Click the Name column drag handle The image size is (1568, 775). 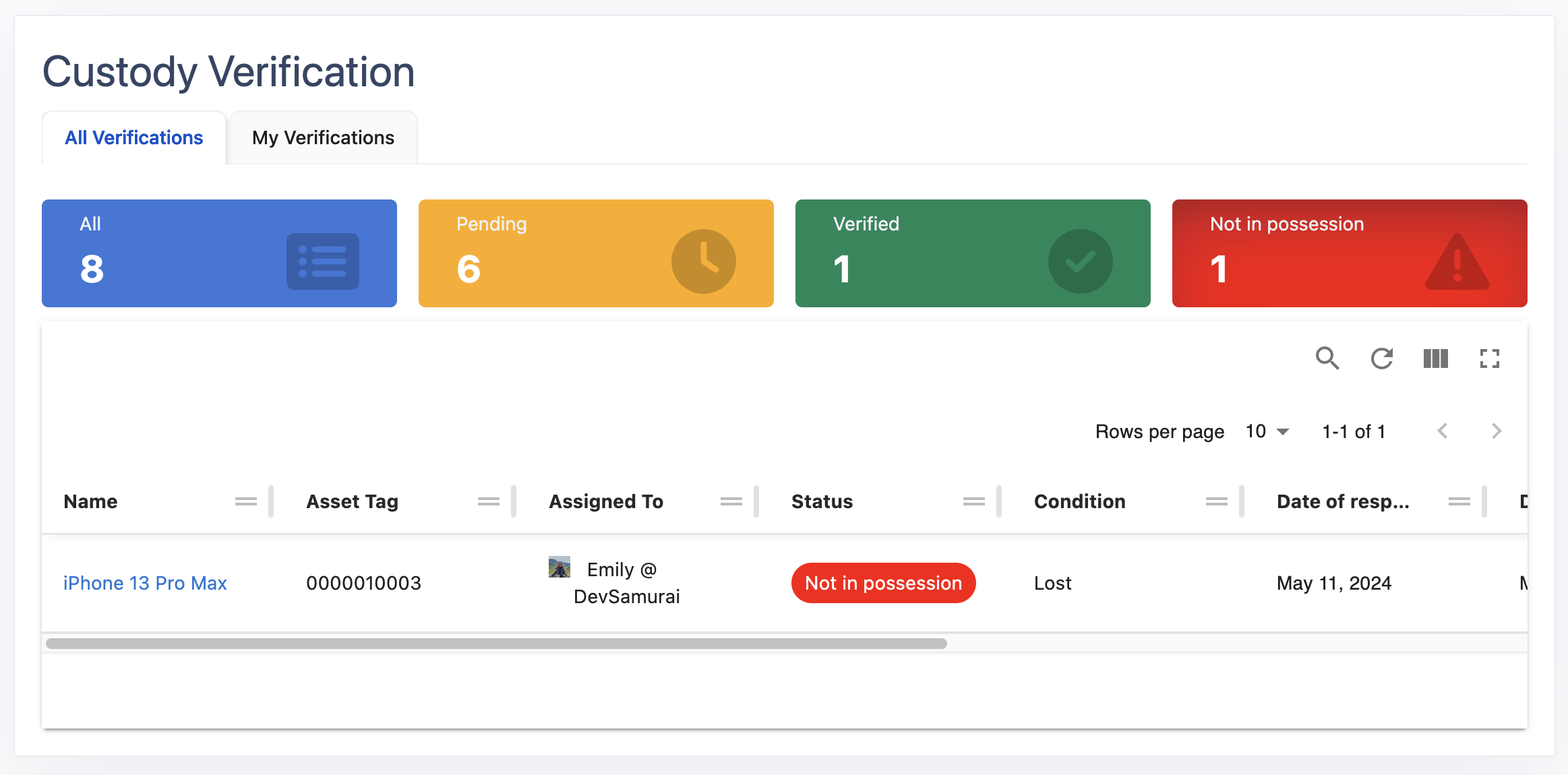[245, 501]
